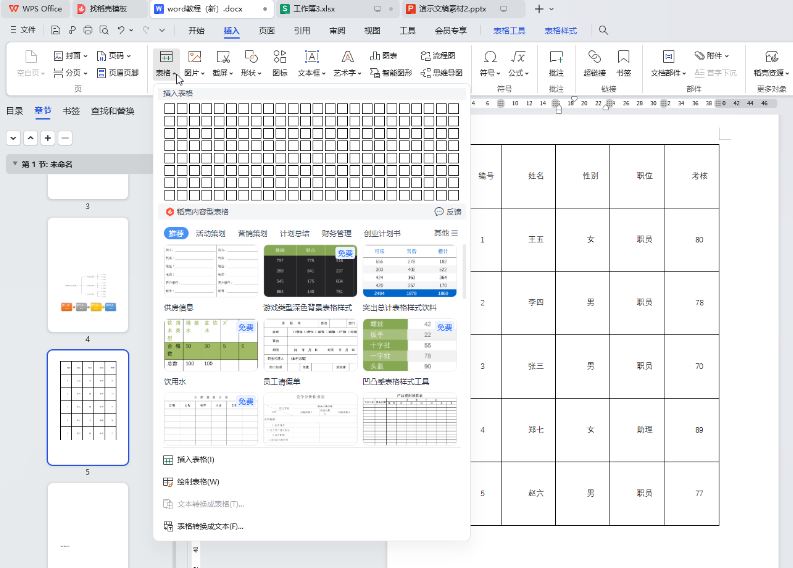Click the Save icon in the quick toolbar

pyautogui.click(x=56, y=30)
